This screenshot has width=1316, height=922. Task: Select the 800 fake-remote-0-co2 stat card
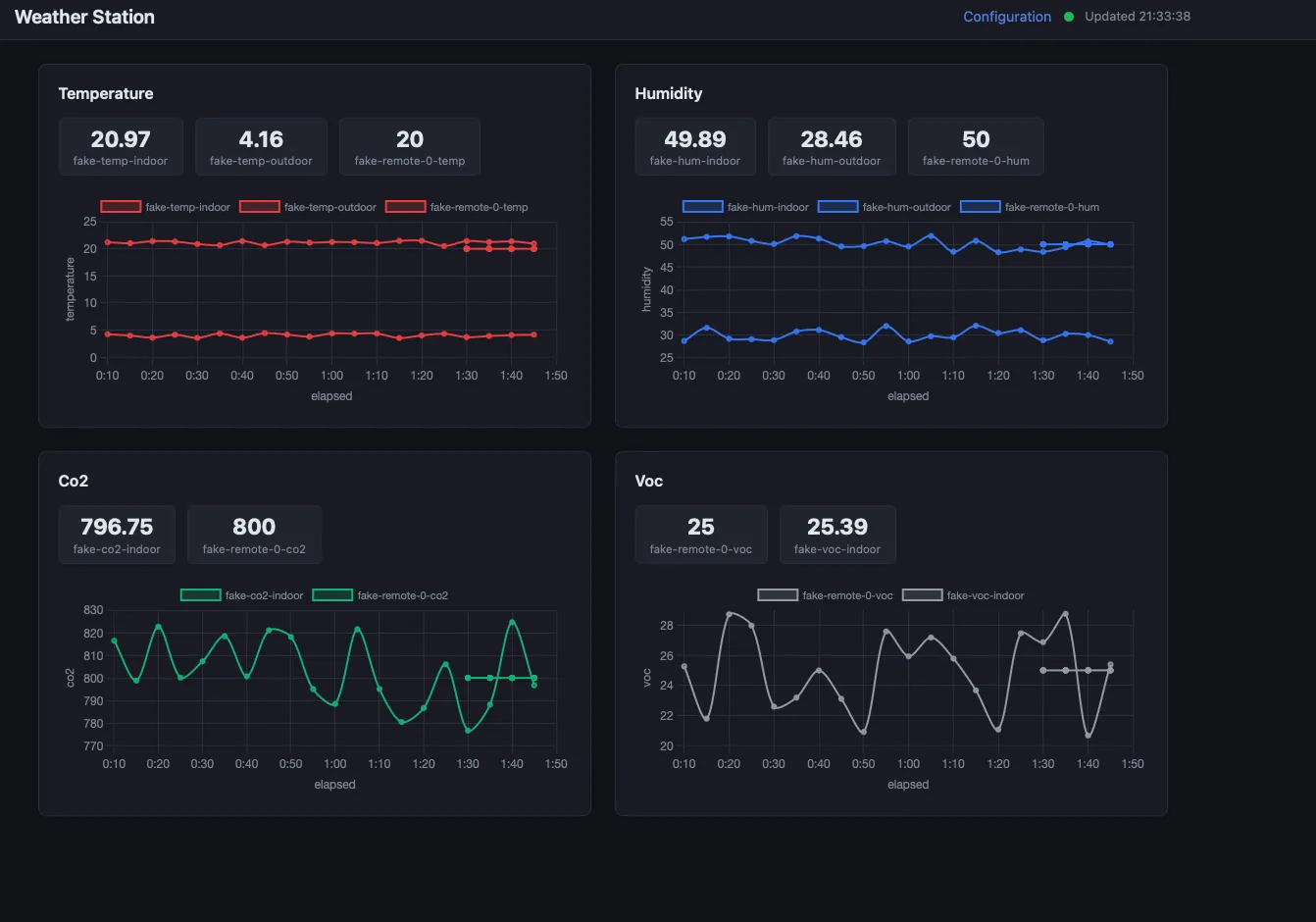(x=254, y=535)
